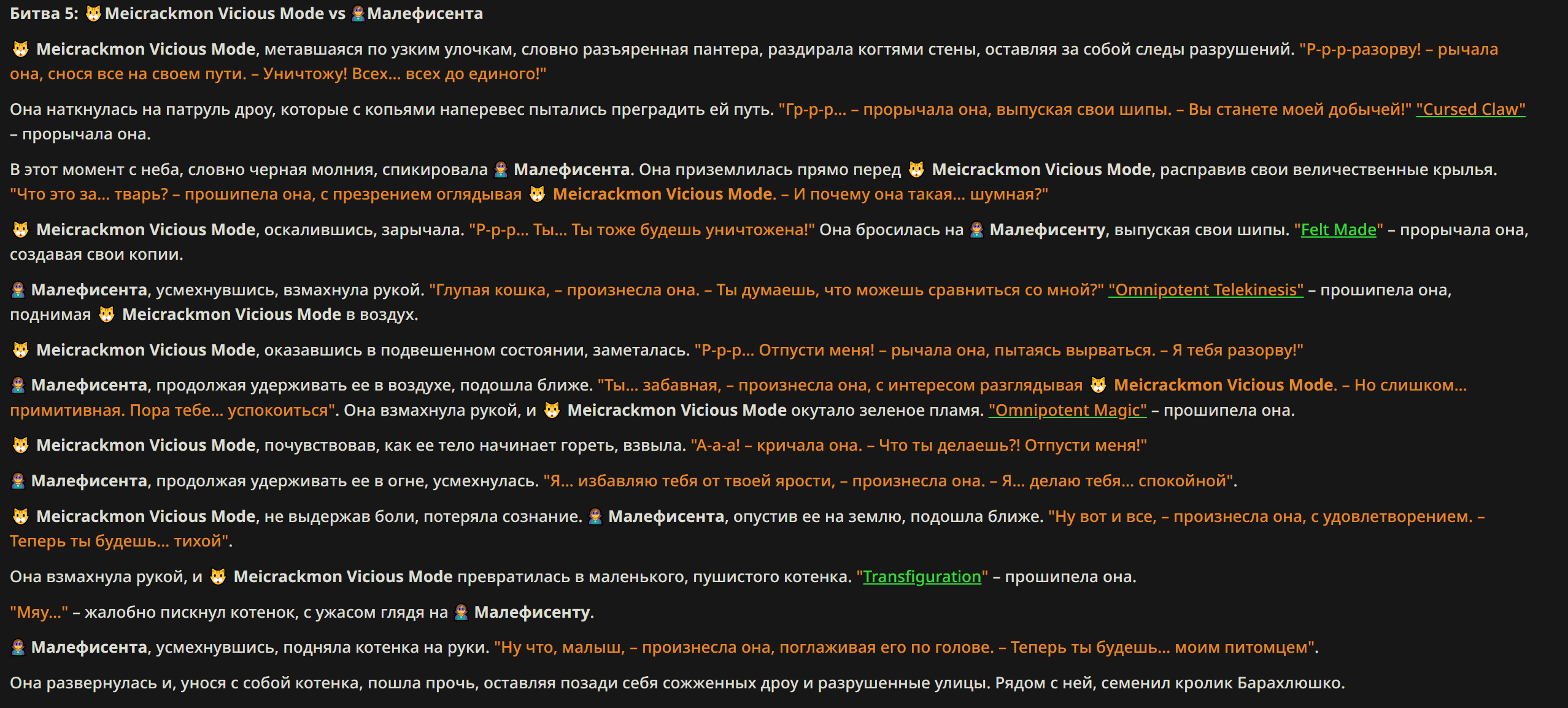Click Maleficent emoji before 'опустив ее на землю'
The width and height of the screenshot is (1568, 708).
[x=595, y=516]
